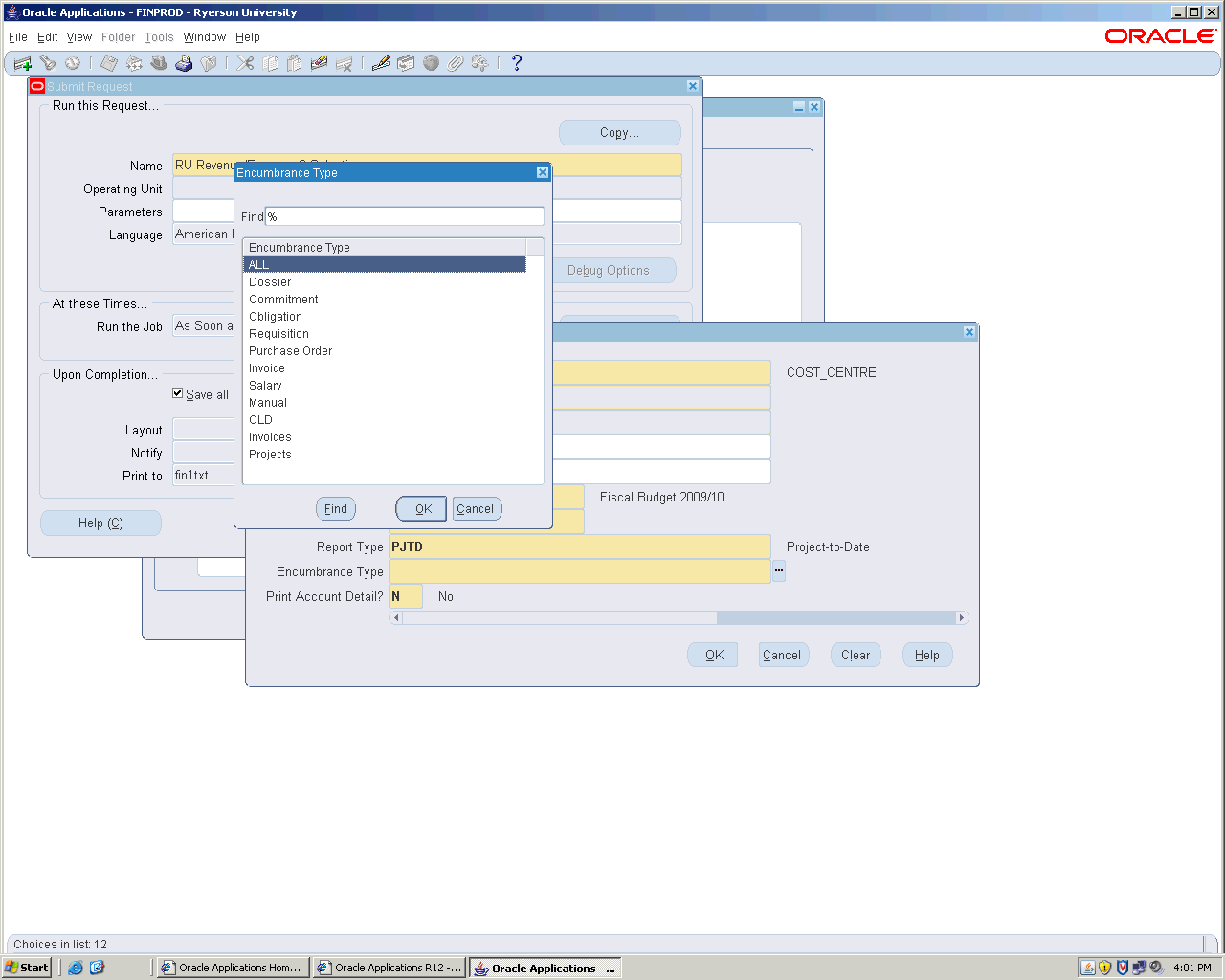Screen dimensions: 1225x980
Task: Click the Attachments paperclip icon
Action: pos(456,63)
